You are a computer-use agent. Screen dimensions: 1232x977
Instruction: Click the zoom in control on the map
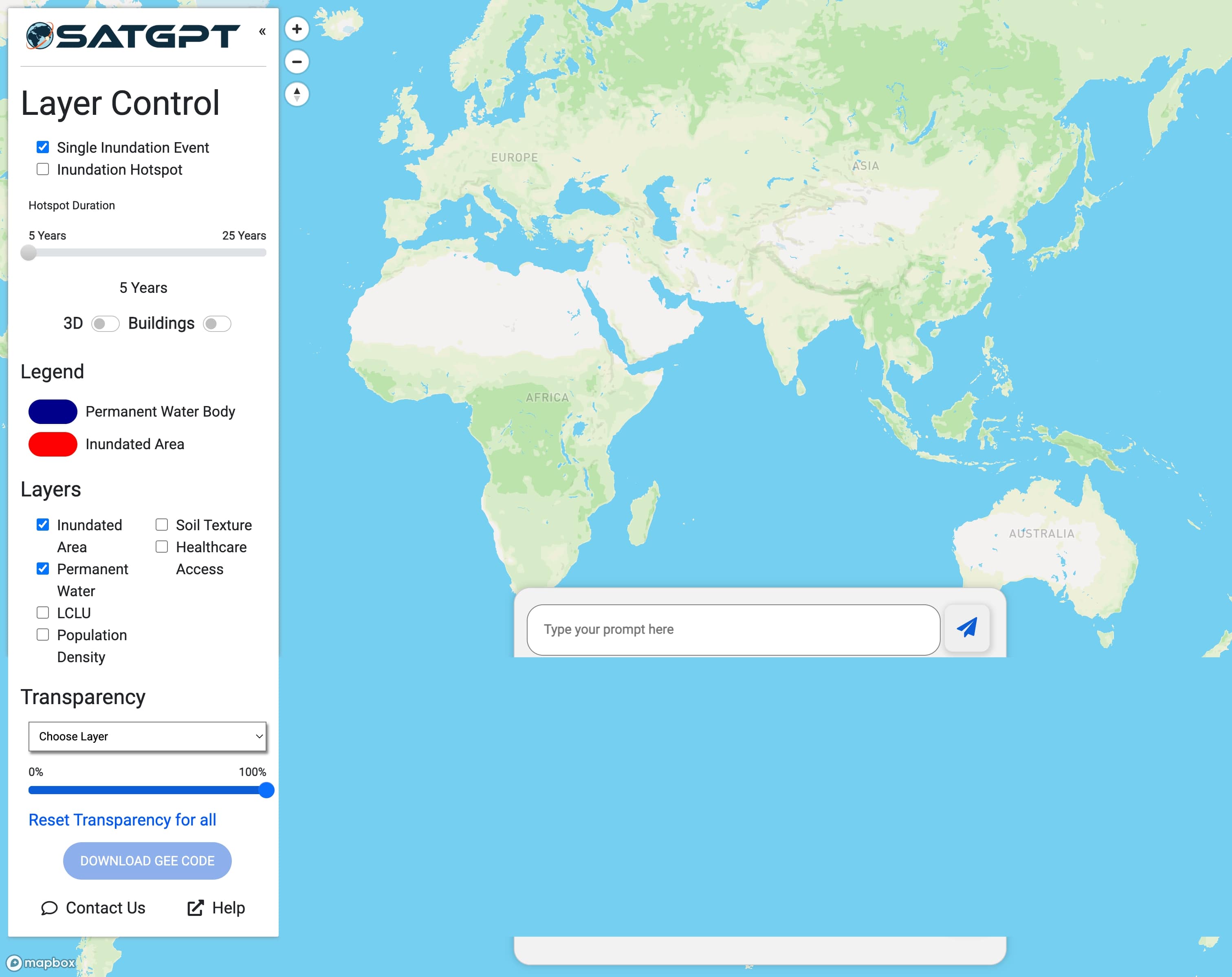click(297, 29)
